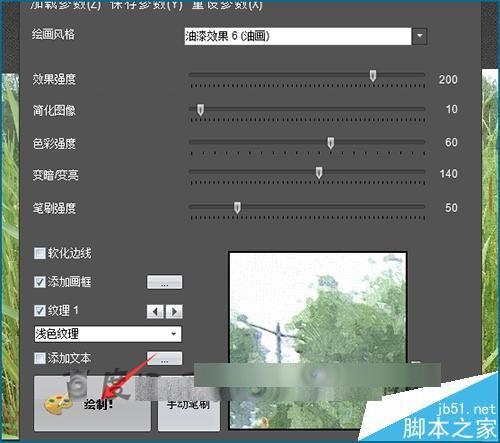
Task: Click the 色彩强度 value 60
Action: point(451,142)
